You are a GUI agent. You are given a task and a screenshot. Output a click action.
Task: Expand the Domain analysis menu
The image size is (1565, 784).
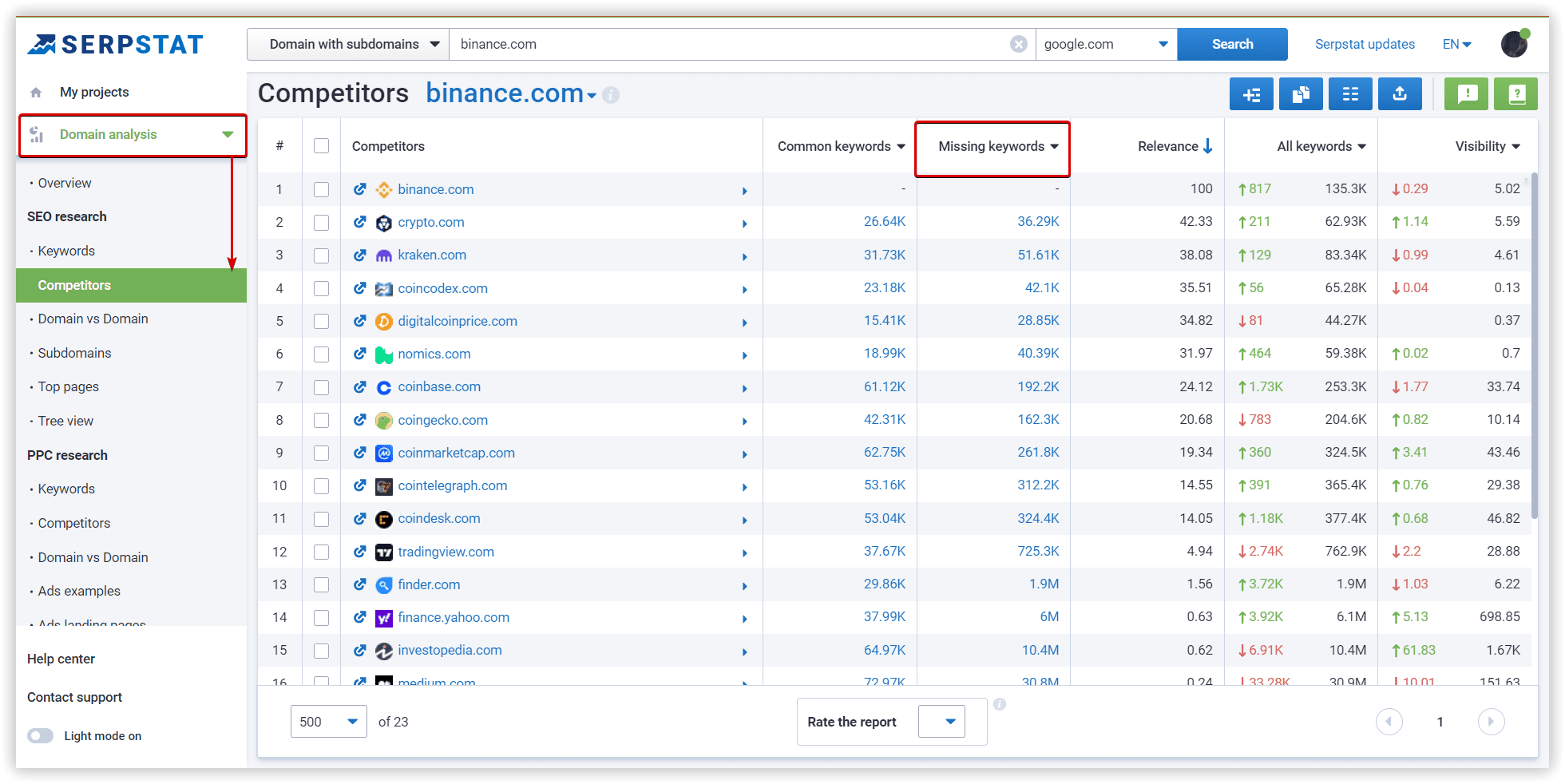(x=228, y=135)
